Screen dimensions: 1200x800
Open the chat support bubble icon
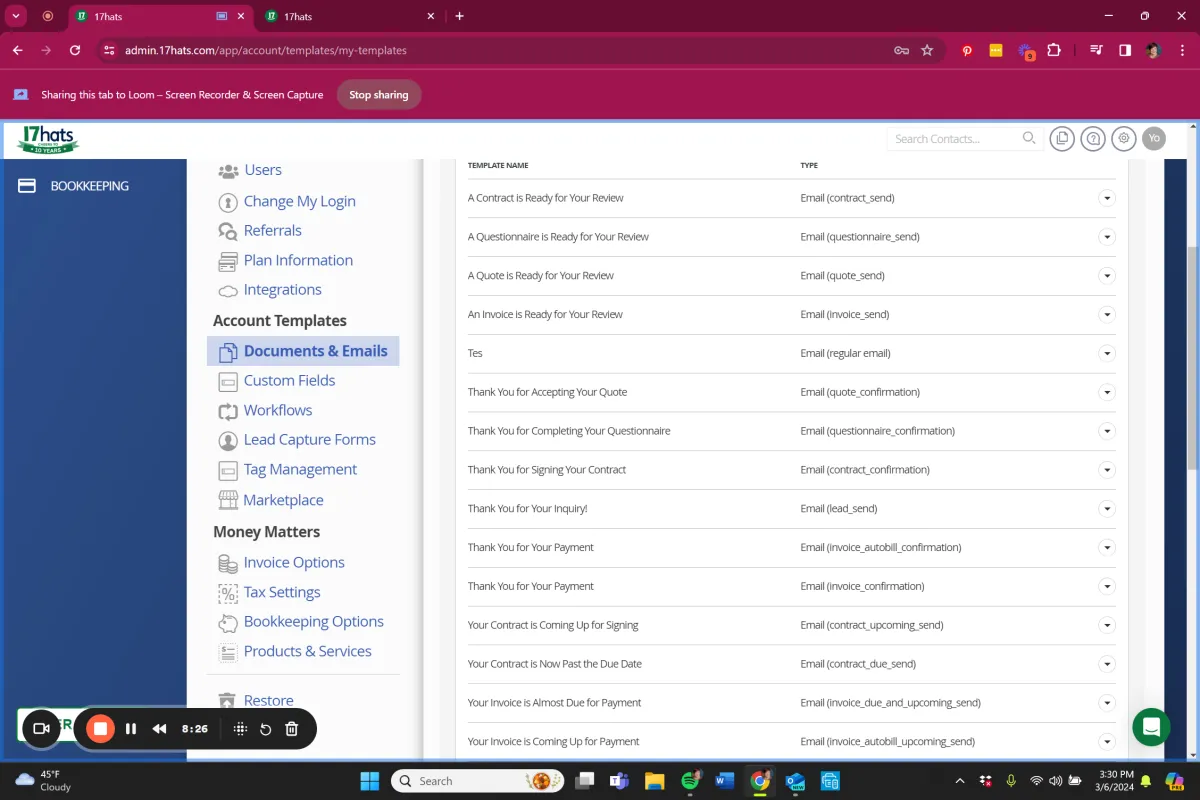tap(1151, 727)
